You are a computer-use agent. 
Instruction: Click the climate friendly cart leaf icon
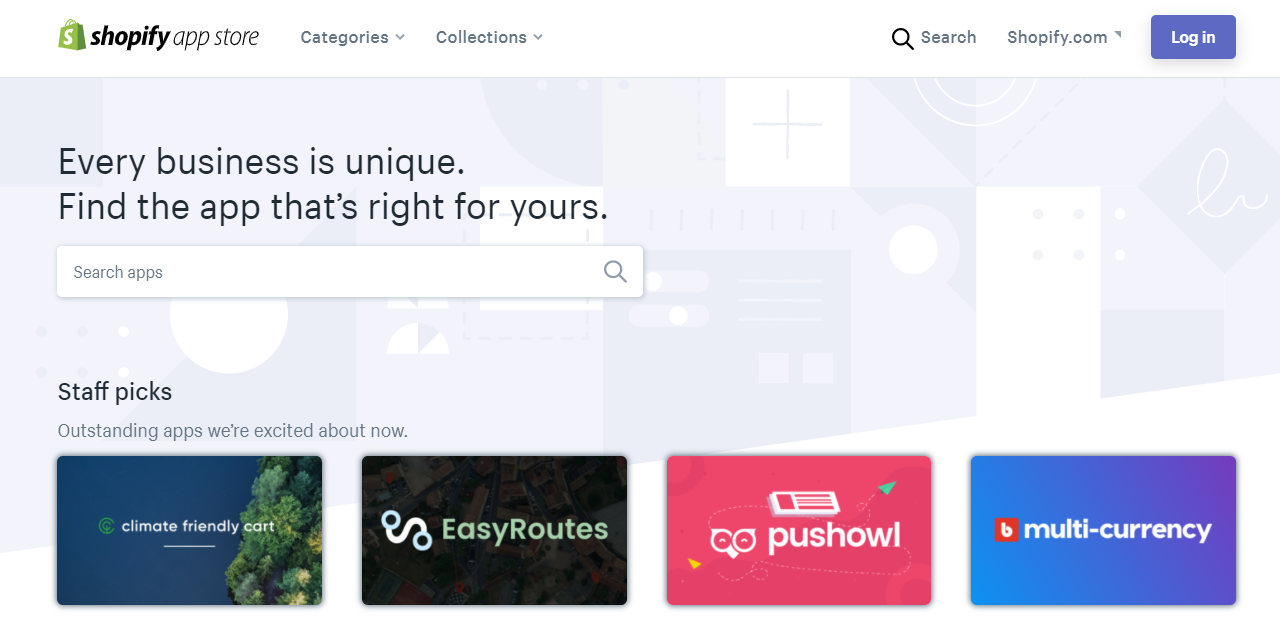coord(106,526)
